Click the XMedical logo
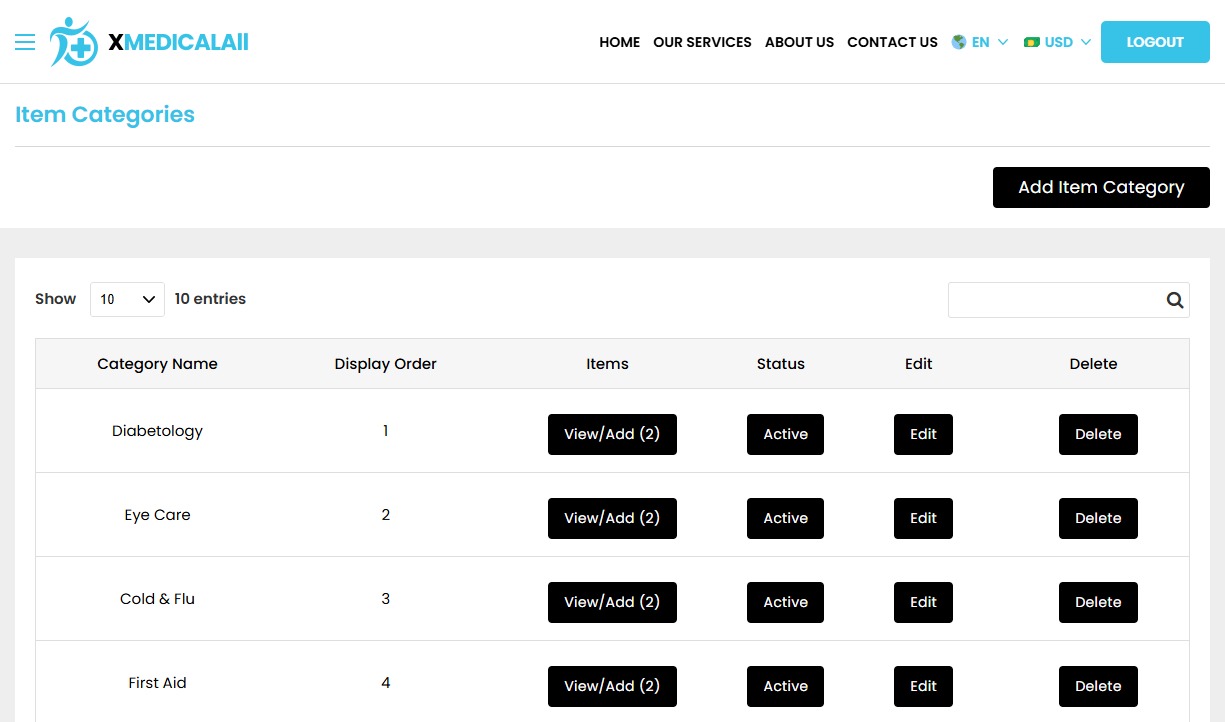The image size is (1225, 722). click(x=148, y=42)
